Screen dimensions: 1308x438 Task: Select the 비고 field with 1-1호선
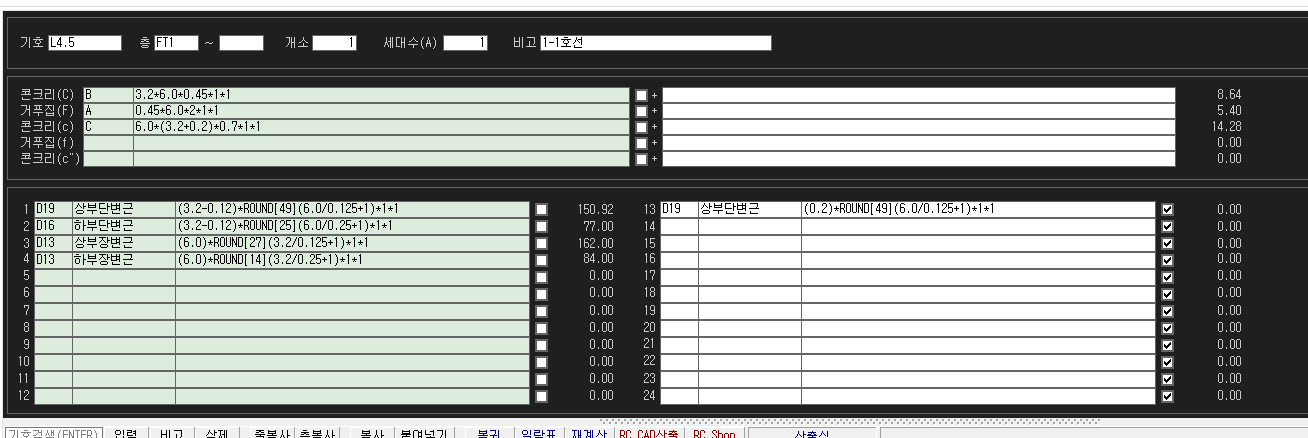click(x=655, y=43)
